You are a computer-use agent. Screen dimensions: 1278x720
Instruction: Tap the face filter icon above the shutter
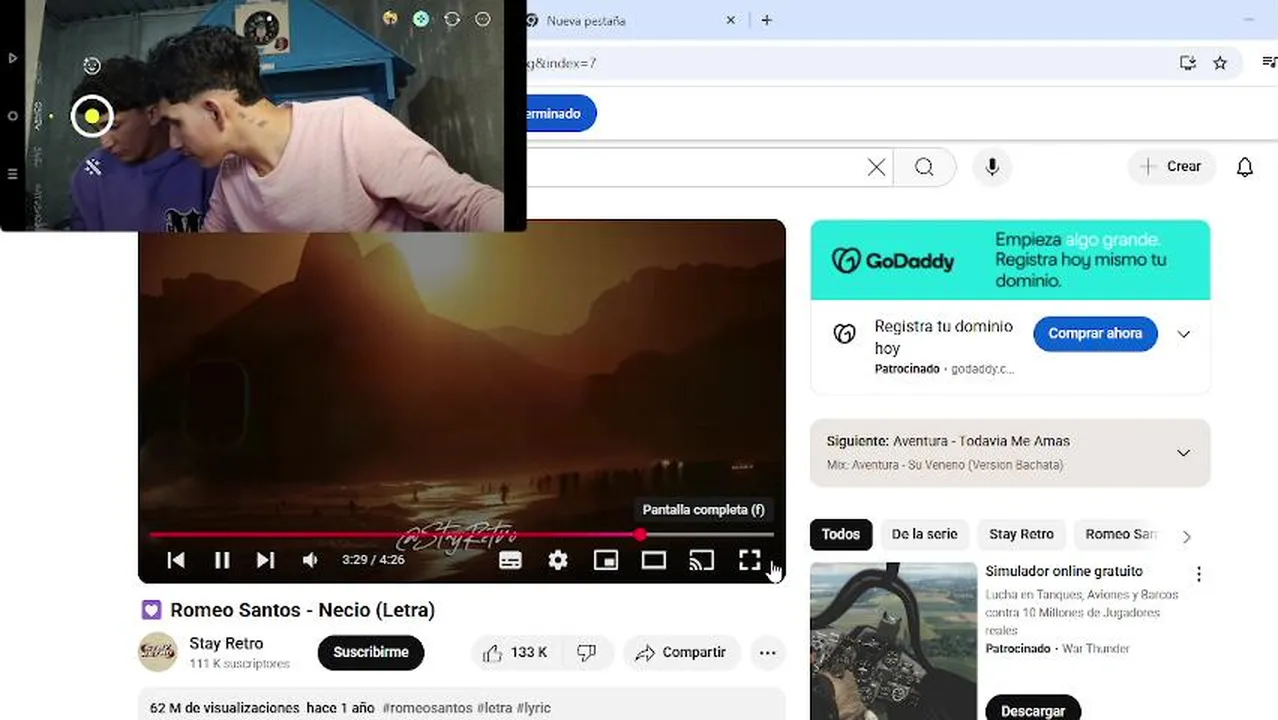coord(92,66)
